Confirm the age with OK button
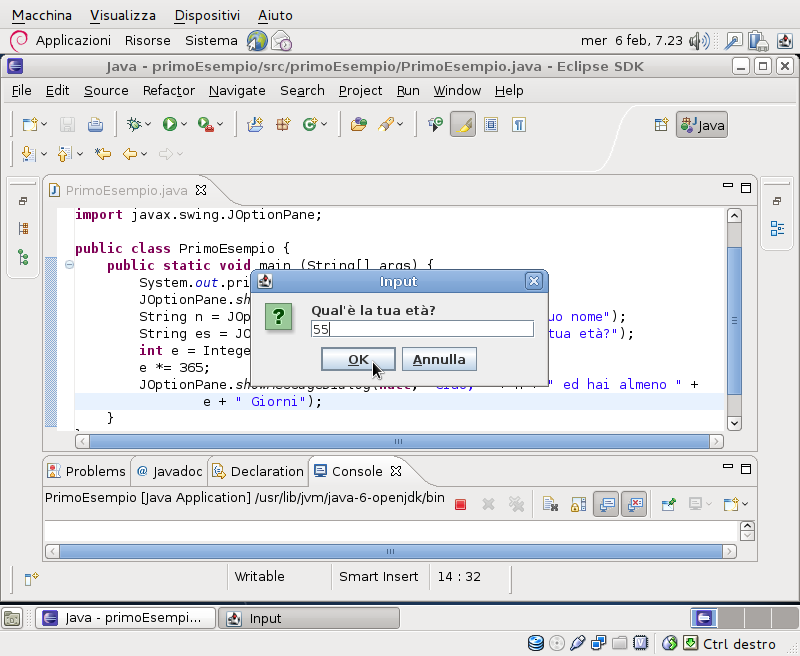This screenshot has width=800, height=656. point(358,360)
